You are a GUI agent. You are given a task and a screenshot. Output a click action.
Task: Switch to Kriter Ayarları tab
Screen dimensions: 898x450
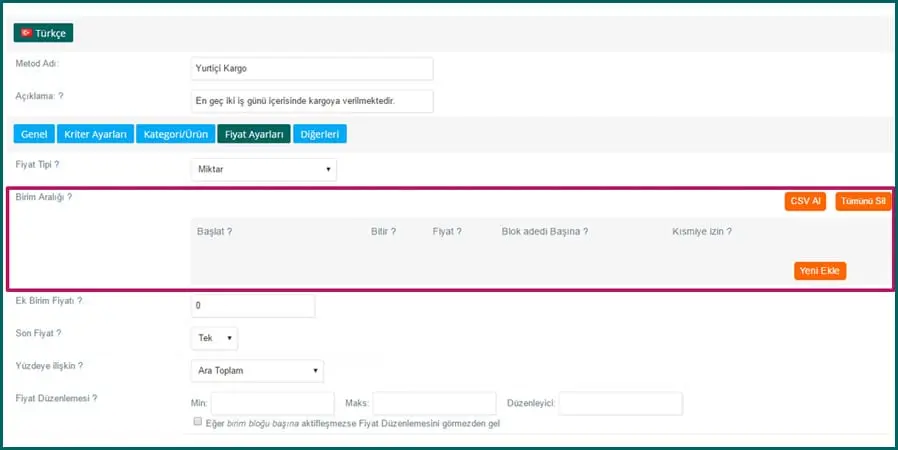coord(96,134)
